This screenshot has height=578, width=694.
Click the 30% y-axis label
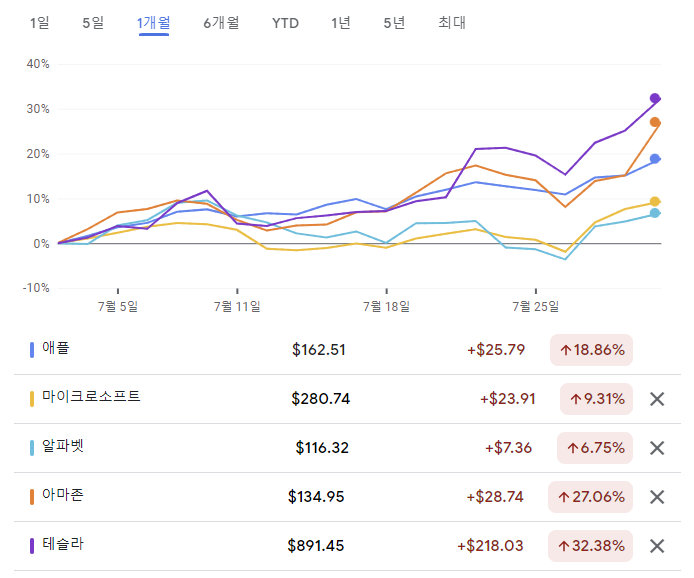[x=38, y=109]
